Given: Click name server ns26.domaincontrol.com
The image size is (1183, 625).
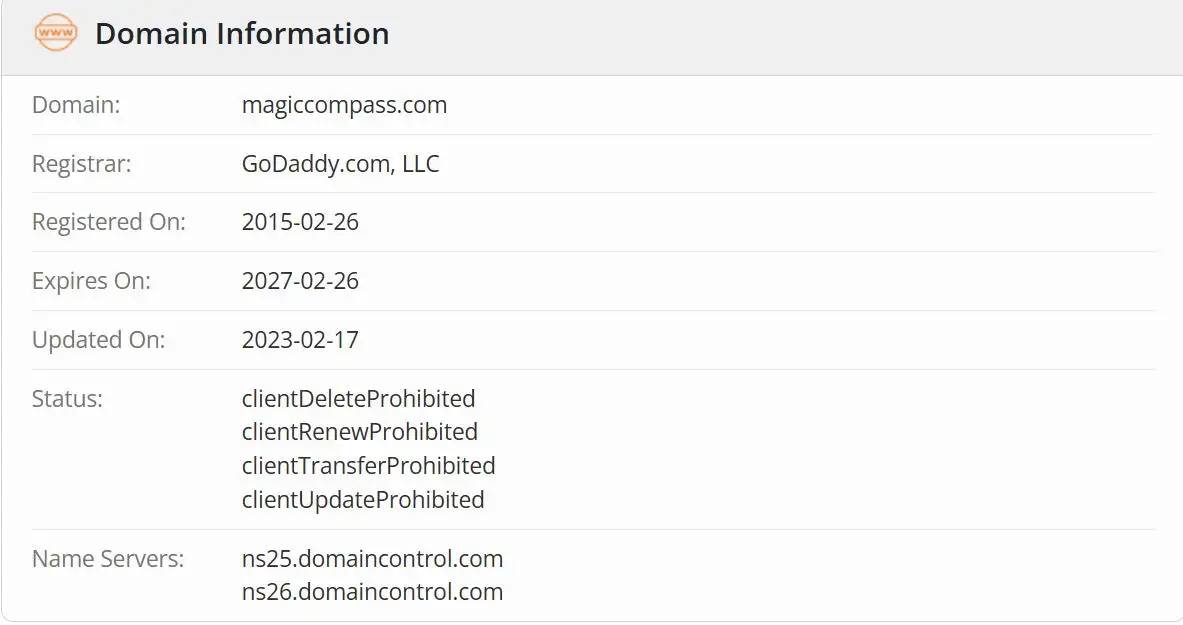Looking at the screenshot, I should pyautogui.click(x=372, y=592).
